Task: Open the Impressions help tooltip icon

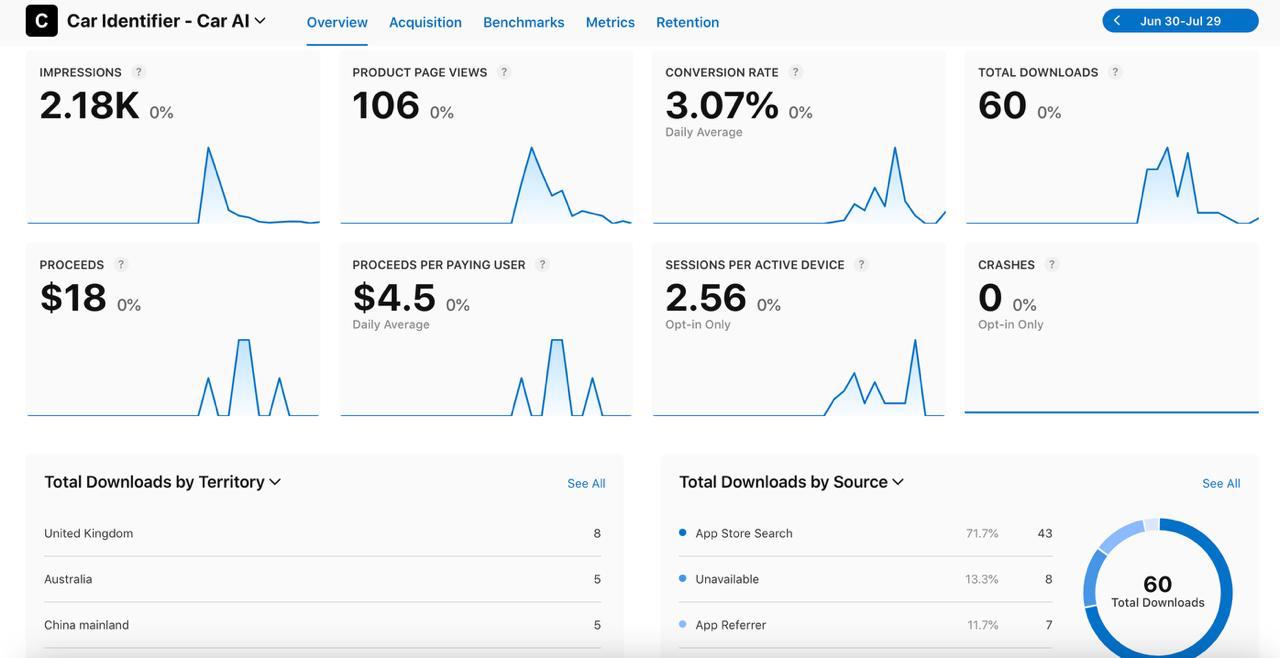Action: [138, 72]
